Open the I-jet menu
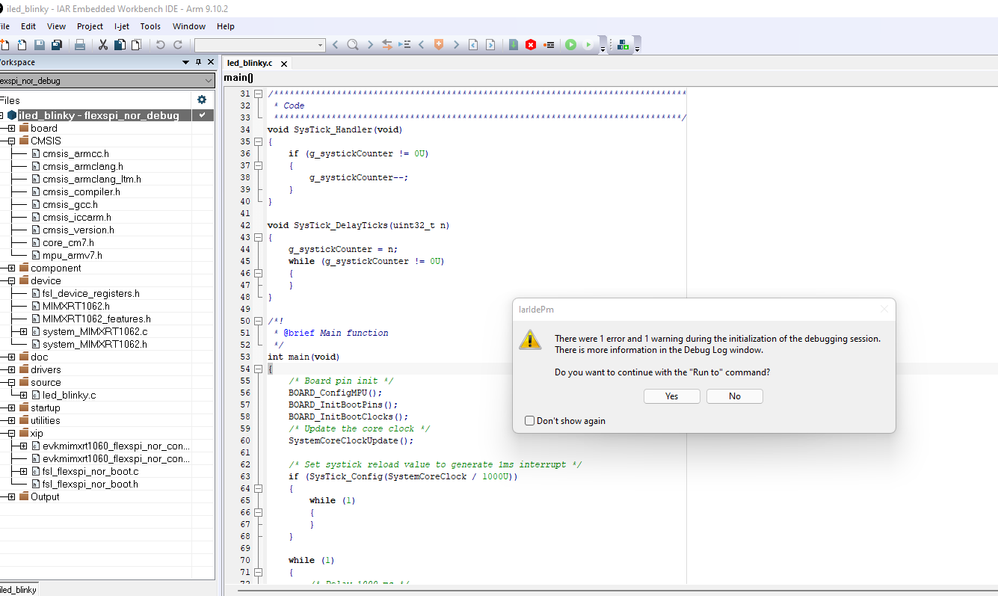 [x=122, y=26]
